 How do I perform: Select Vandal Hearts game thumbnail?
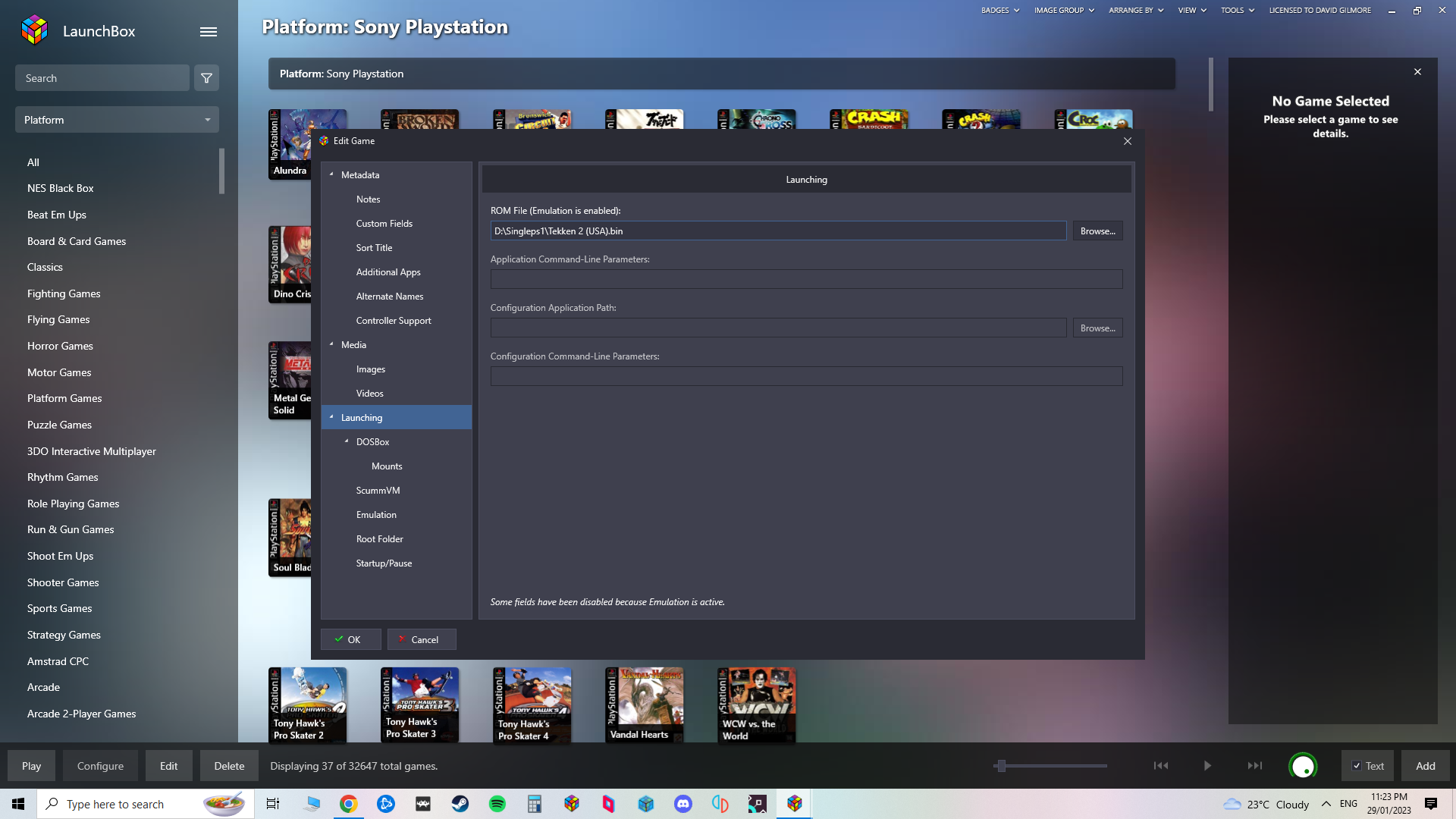(645, 704)
